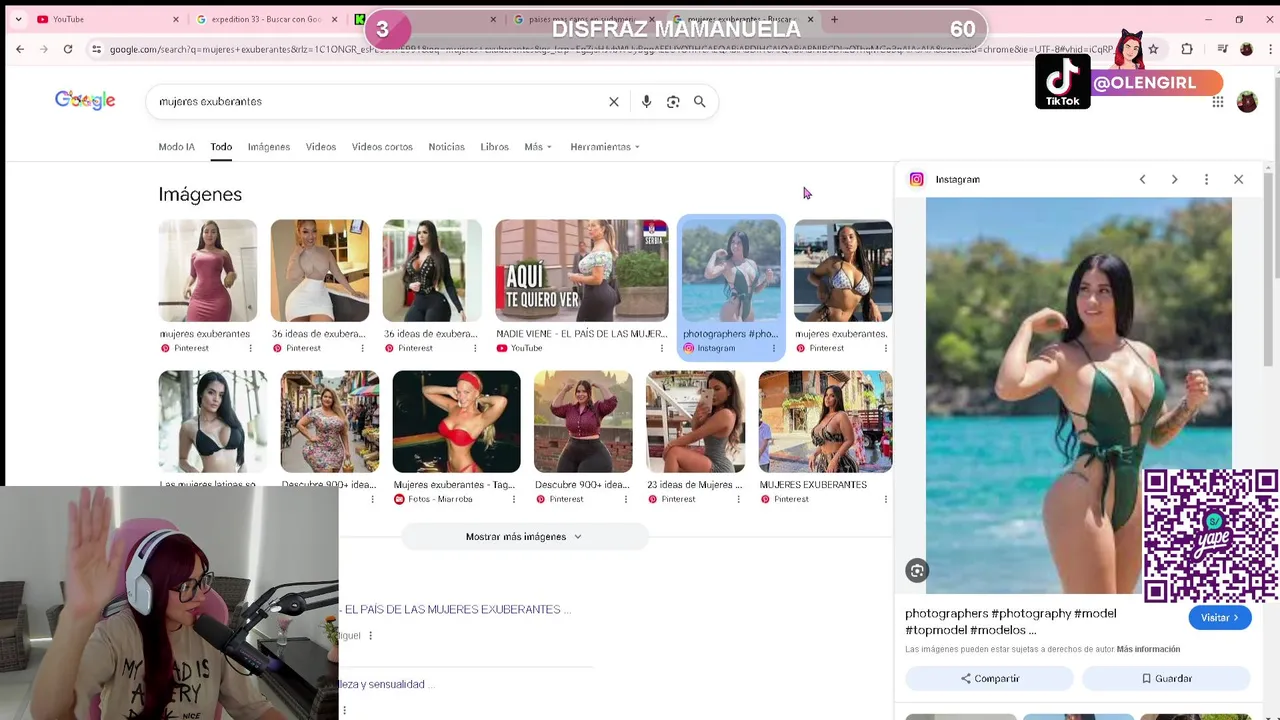Reload the page with refresh icon
The width and height of the screenshot is (1280, 720).
tap(68, 49)
